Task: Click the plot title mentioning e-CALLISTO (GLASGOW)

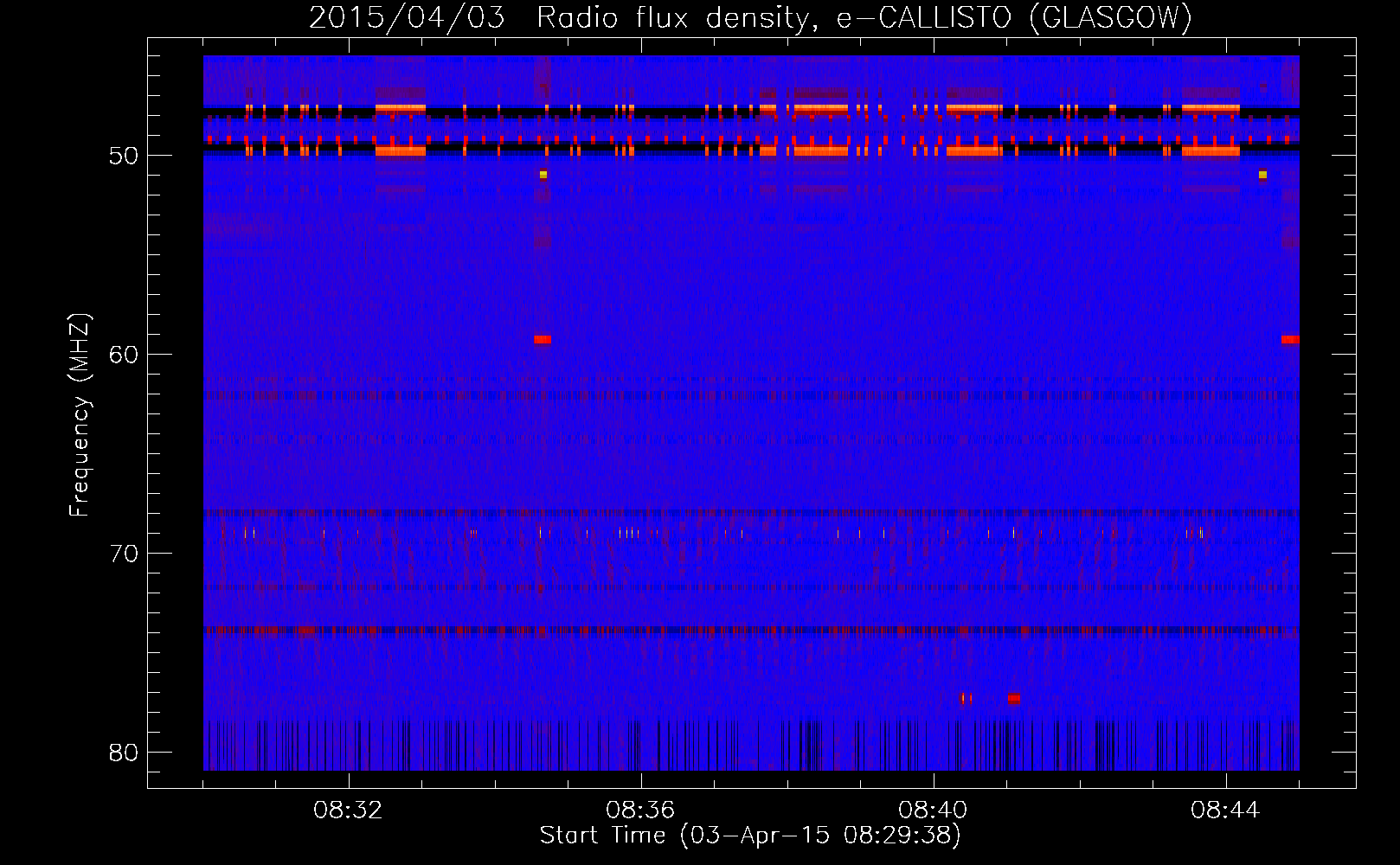Action: pyautogui.click(x=750, y=17)
